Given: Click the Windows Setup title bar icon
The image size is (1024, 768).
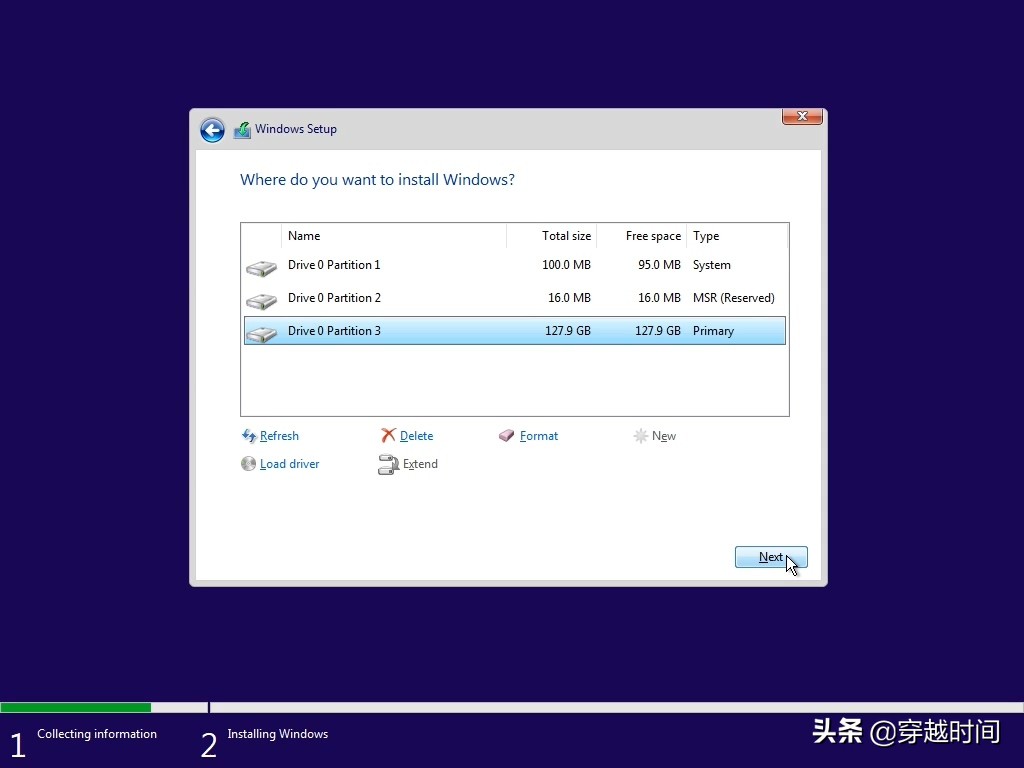Looking at the screenshot, I should pos(241,129).
